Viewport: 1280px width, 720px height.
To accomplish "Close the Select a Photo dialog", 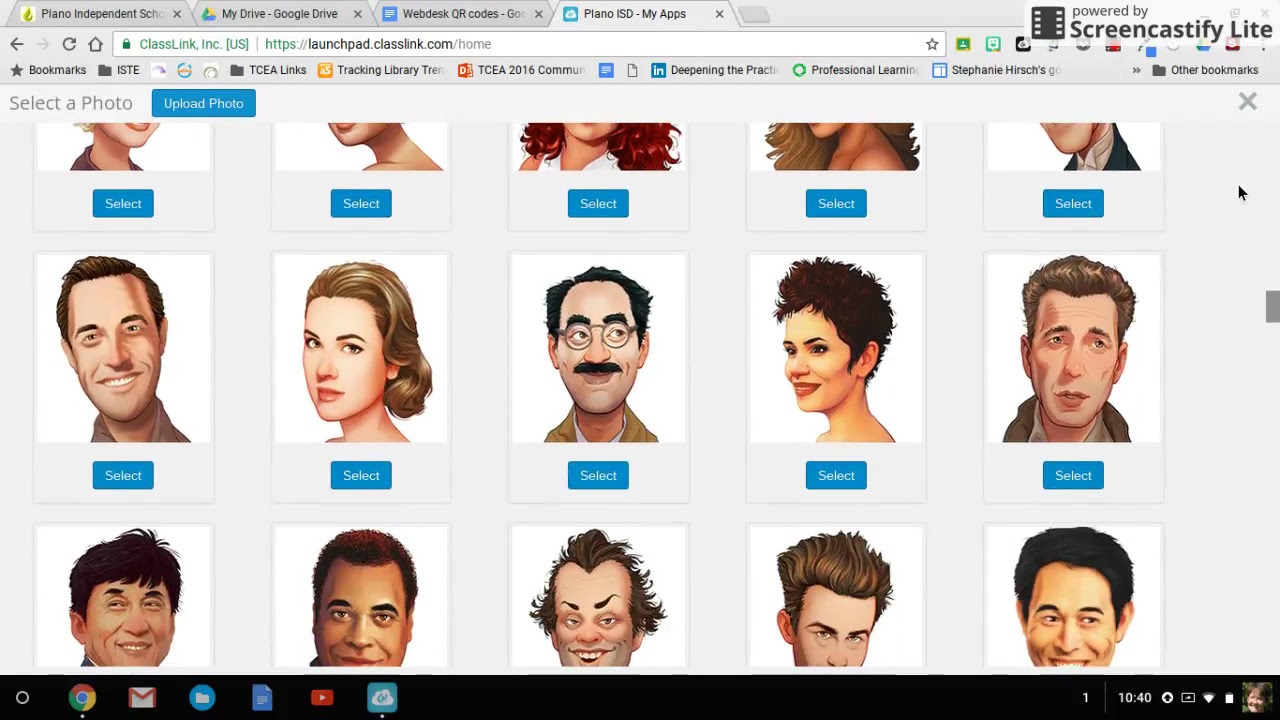I will [x=1247, y=101].
